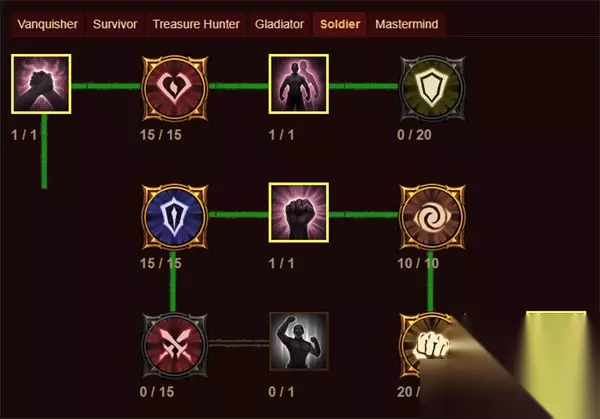
Task: Switch to the Survivor tab
Action: click(x=115, y=24)
